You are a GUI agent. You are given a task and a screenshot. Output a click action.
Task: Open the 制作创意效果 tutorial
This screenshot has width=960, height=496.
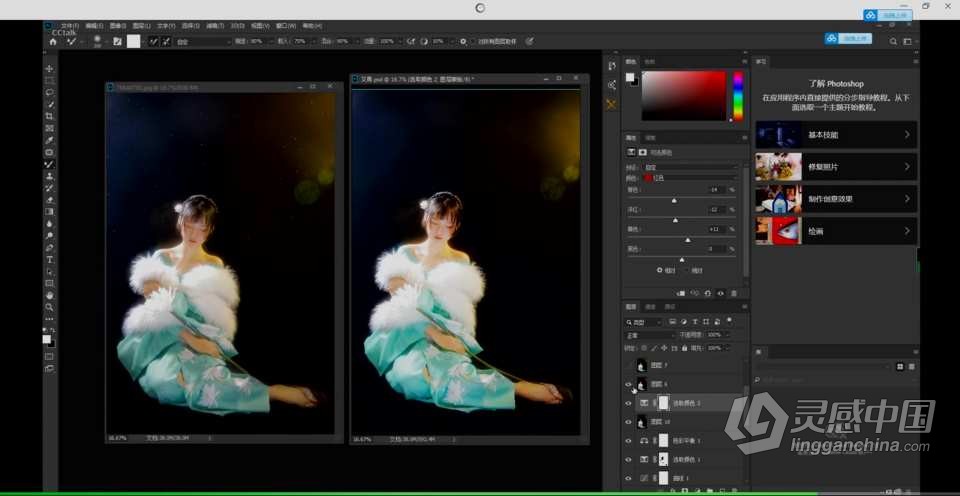pos(836,199)
